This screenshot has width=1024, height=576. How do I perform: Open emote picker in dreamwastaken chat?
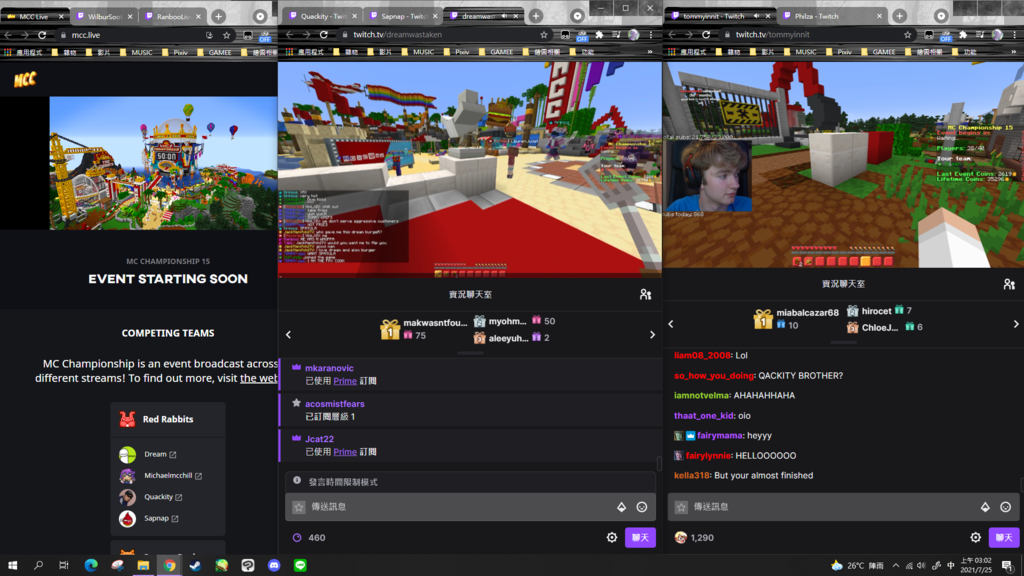coord(642,507)
